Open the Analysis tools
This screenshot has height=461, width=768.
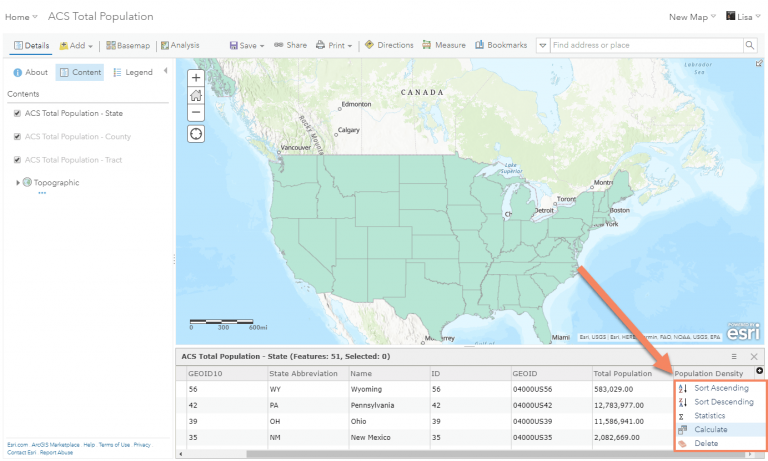[x=180, y=46]
